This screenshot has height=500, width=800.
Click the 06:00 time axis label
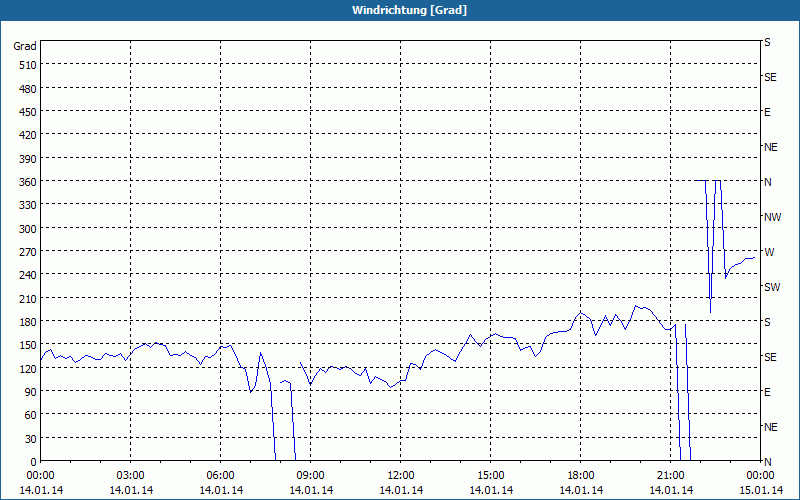(x=221, y=475)
